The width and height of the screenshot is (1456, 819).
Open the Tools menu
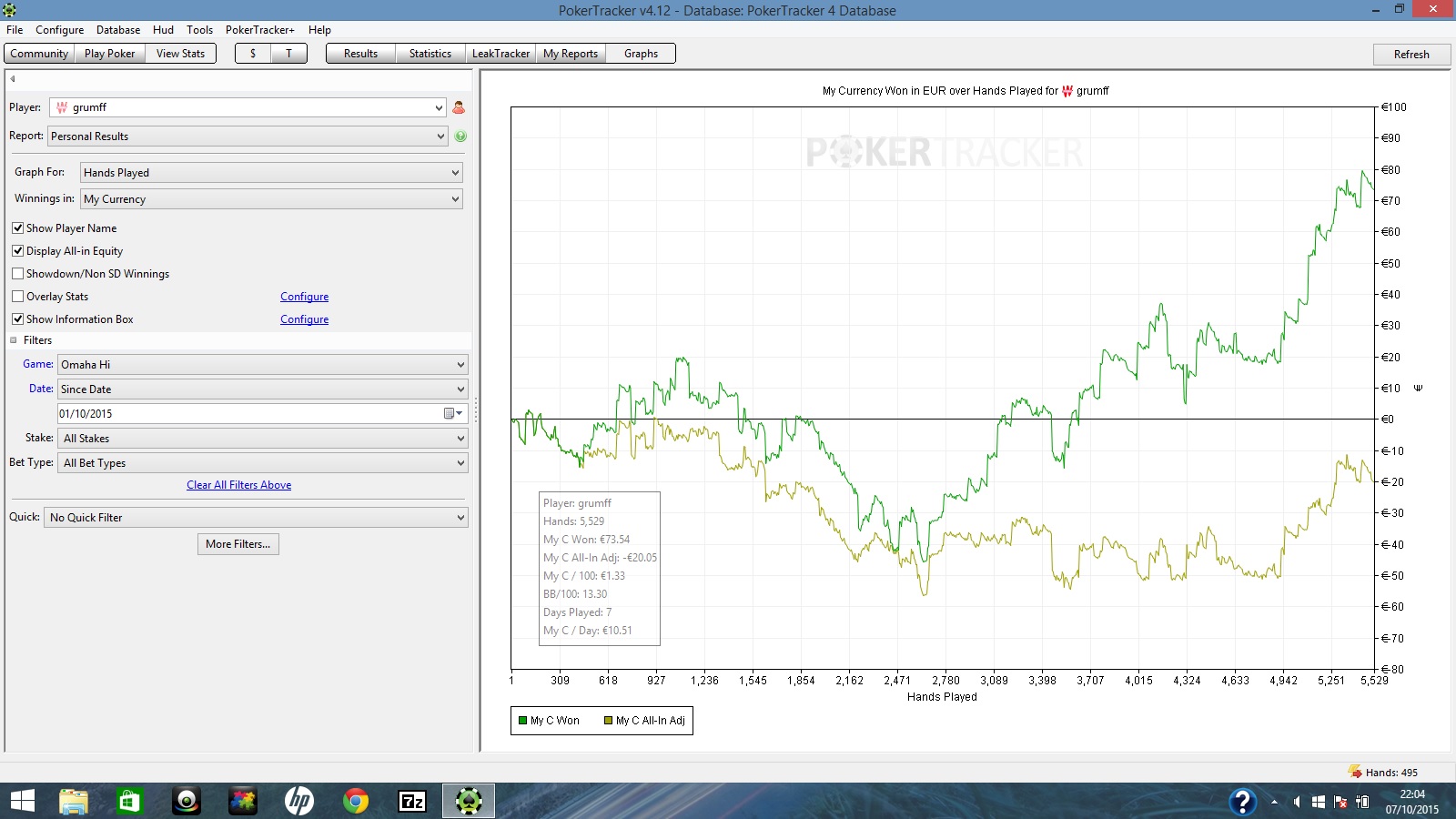point(199,30)
